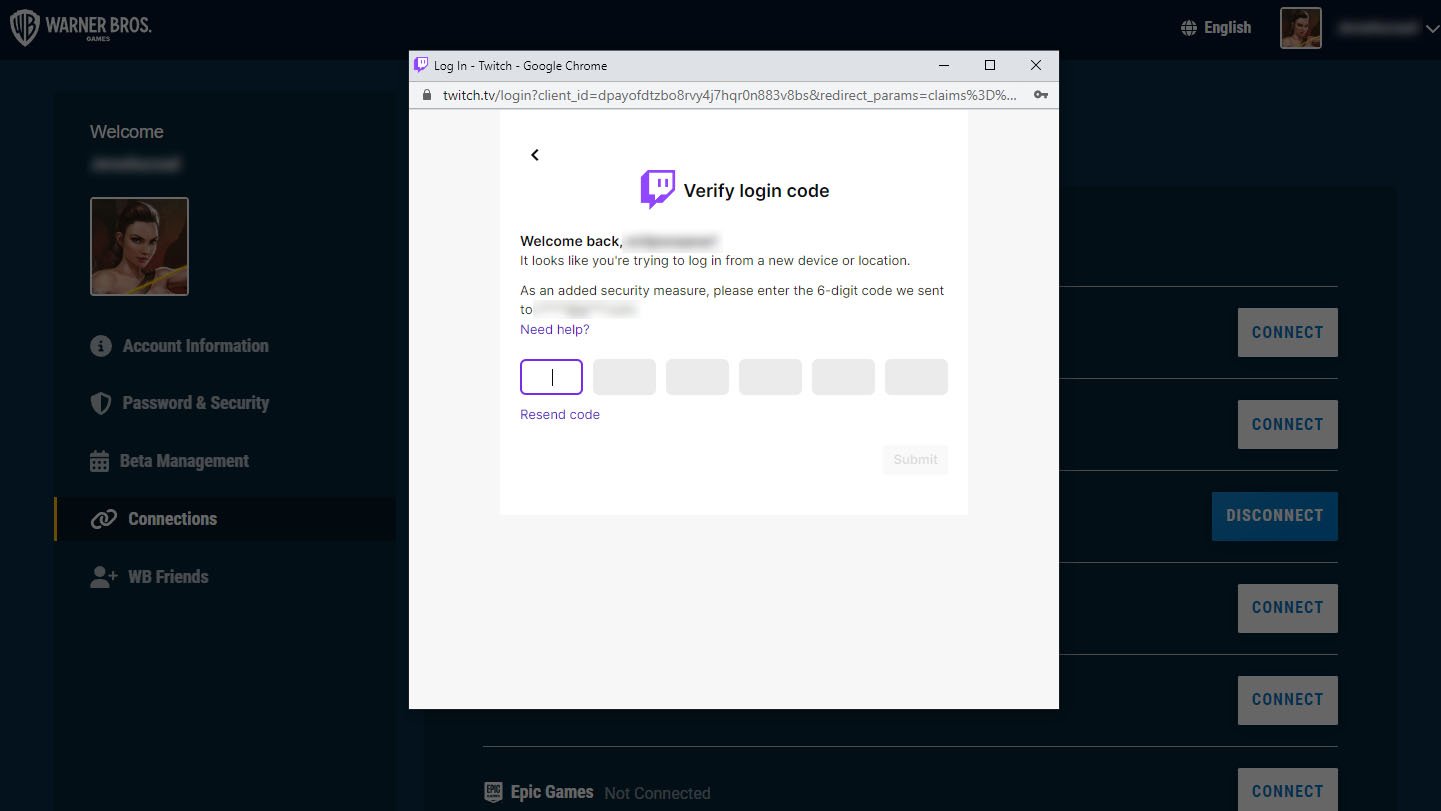1441x811 pixels.
Task: Open Account Information in sidebar
Action: [x=196, y=346]
